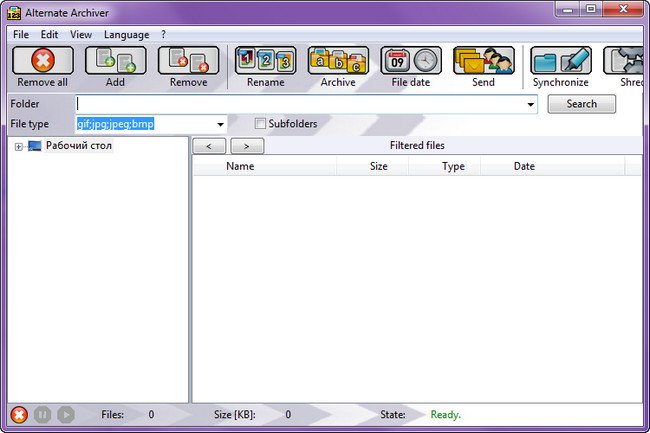Open the Language menu
This screenshot has width=650, height=433.
point(126,34)
